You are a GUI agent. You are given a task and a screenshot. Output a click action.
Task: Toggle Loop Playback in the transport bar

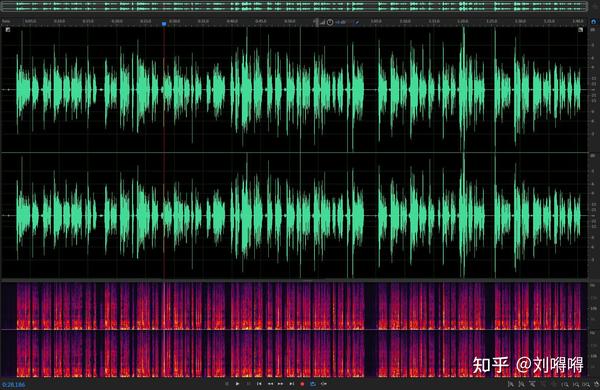(313, 384)
